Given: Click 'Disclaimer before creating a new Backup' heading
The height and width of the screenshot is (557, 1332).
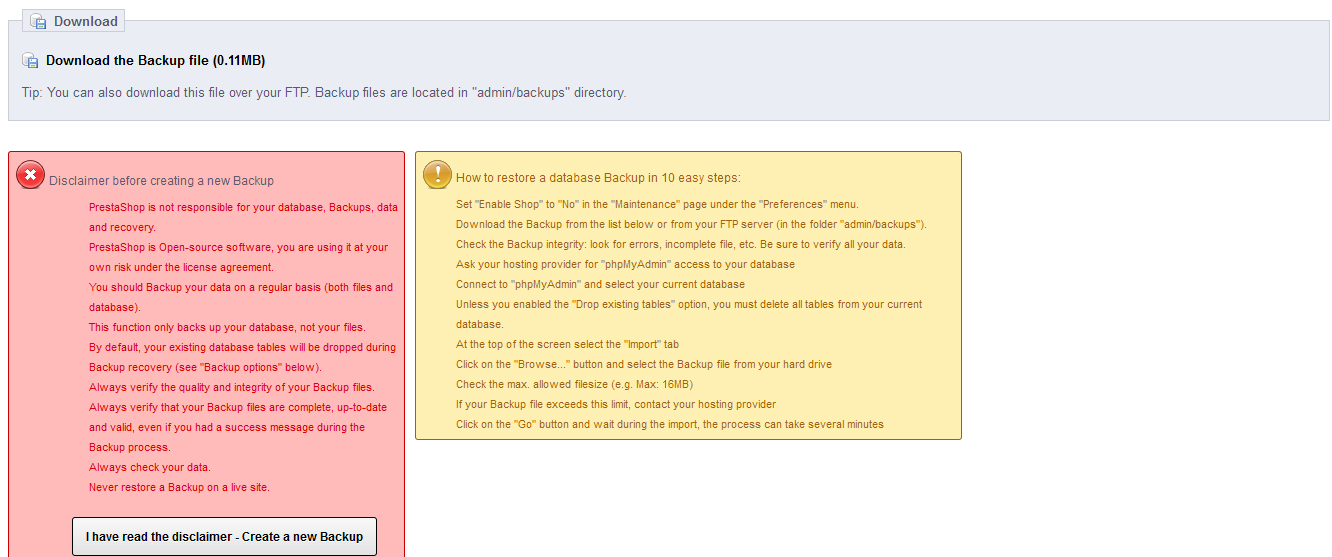Looking at the screenshot, I should (161, 181).
